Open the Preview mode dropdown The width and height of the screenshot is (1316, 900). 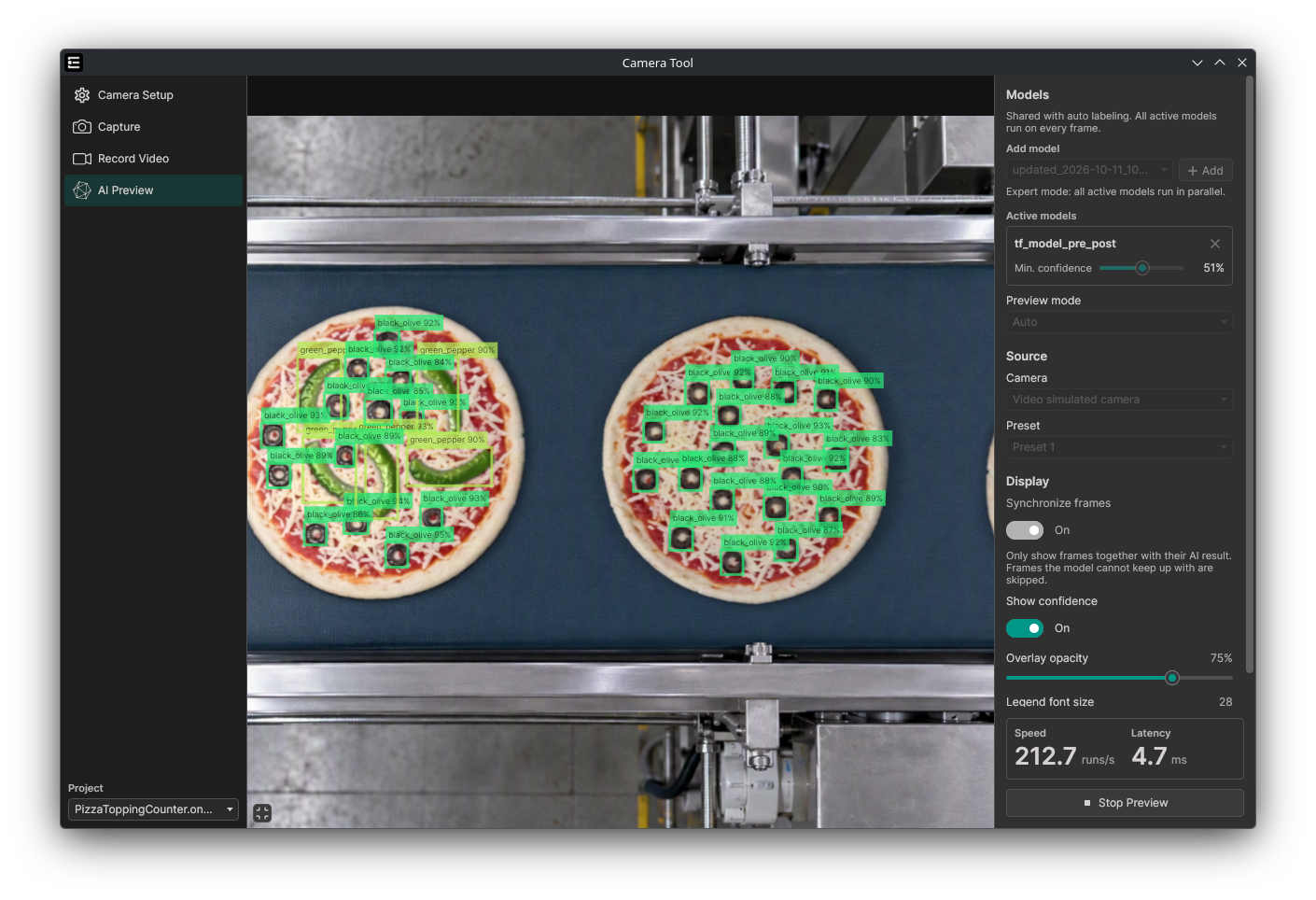[x=1119, y=322]
